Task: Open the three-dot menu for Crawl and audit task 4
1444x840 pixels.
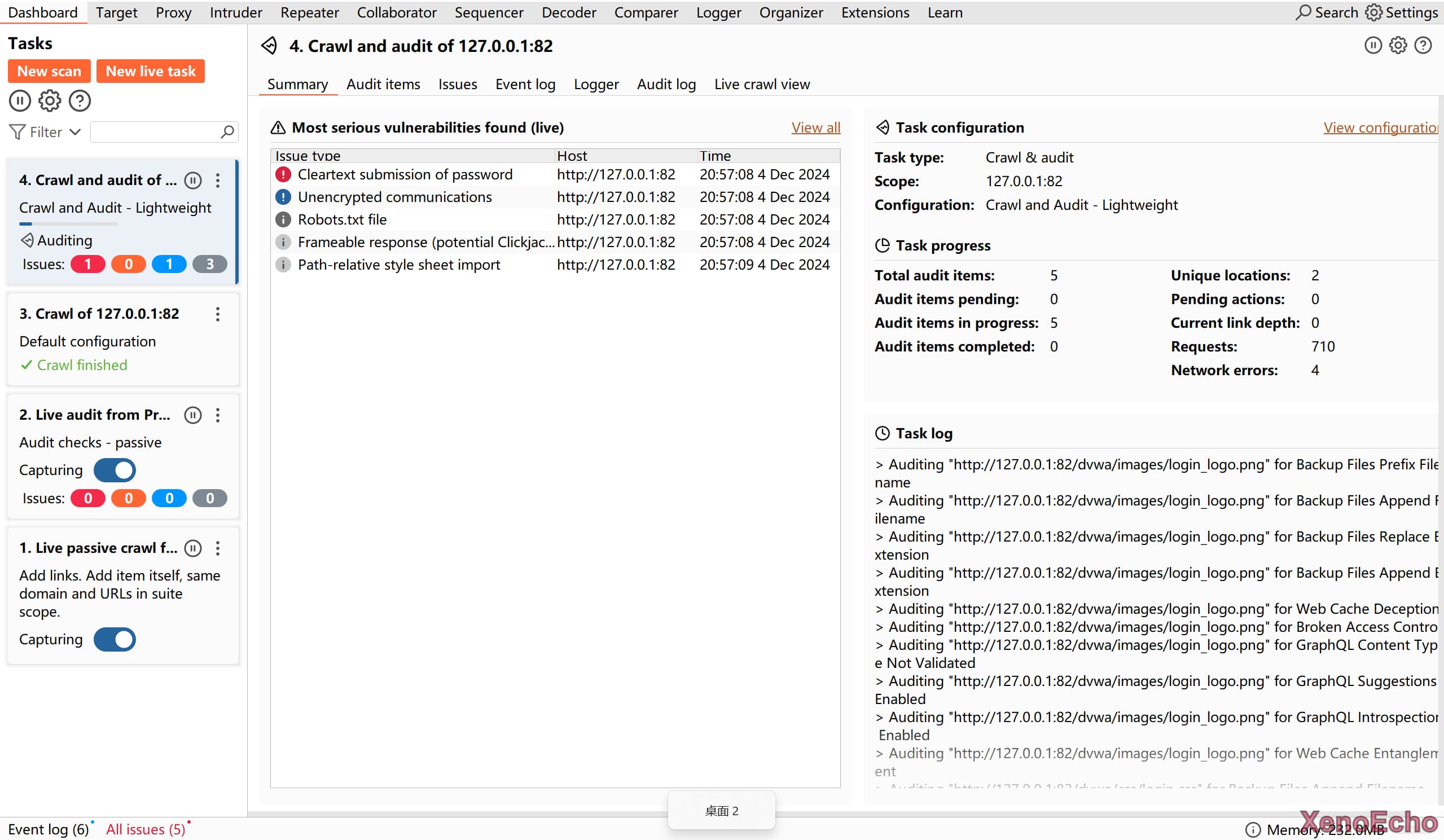Action: [x=218, y=181]
